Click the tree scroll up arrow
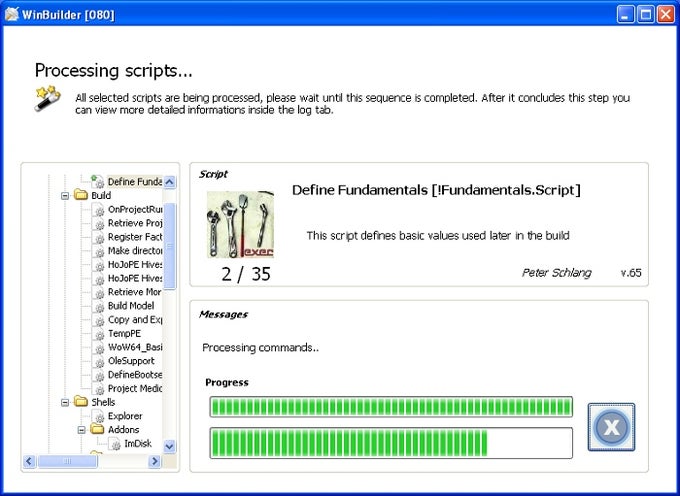680x496 pixels. 170,182
